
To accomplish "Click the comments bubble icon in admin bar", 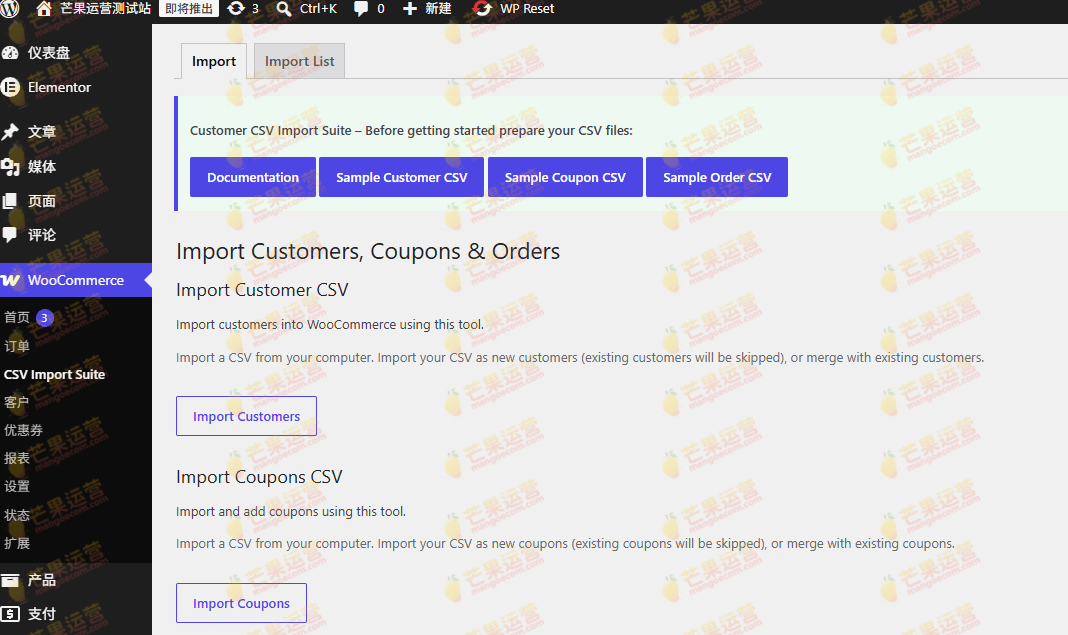I will [x=361, y=8].
